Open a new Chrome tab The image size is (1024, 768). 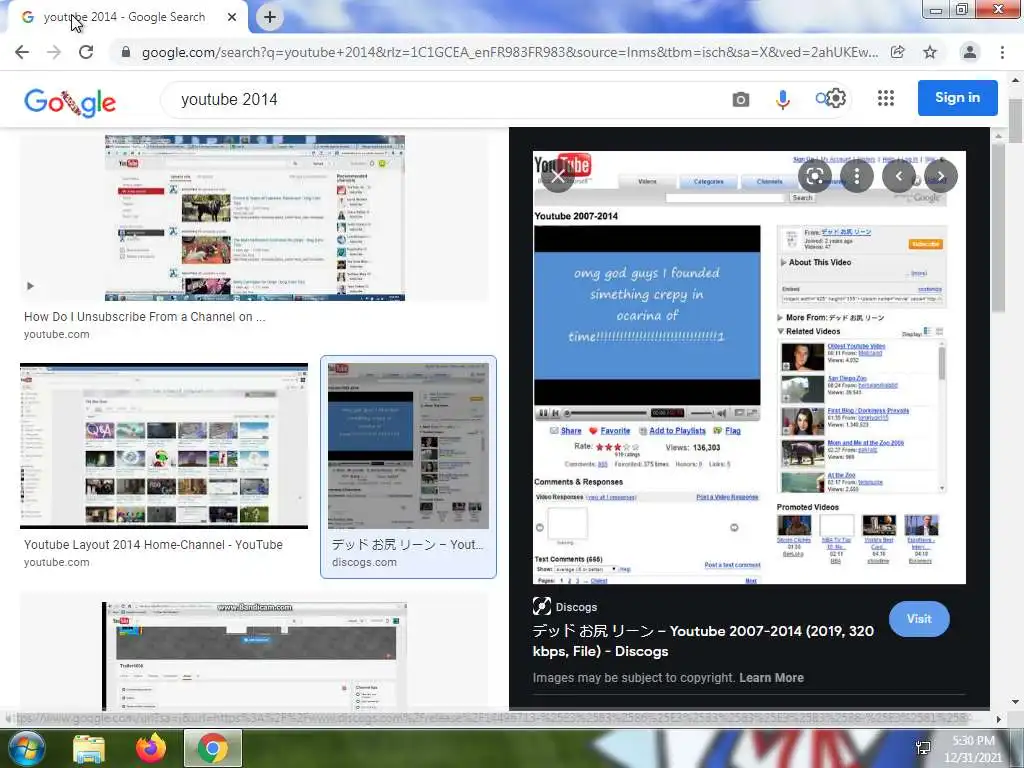pos(270,18)
